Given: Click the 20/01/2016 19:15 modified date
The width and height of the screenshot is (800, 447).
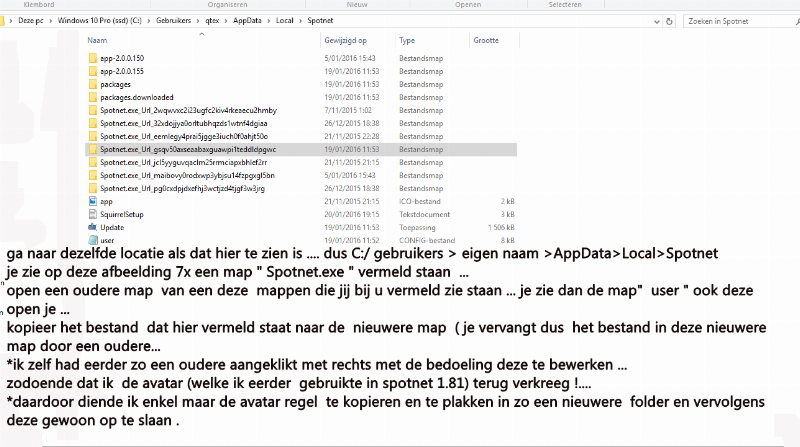Looking at the screenshot, I should [x=352, y=215].
